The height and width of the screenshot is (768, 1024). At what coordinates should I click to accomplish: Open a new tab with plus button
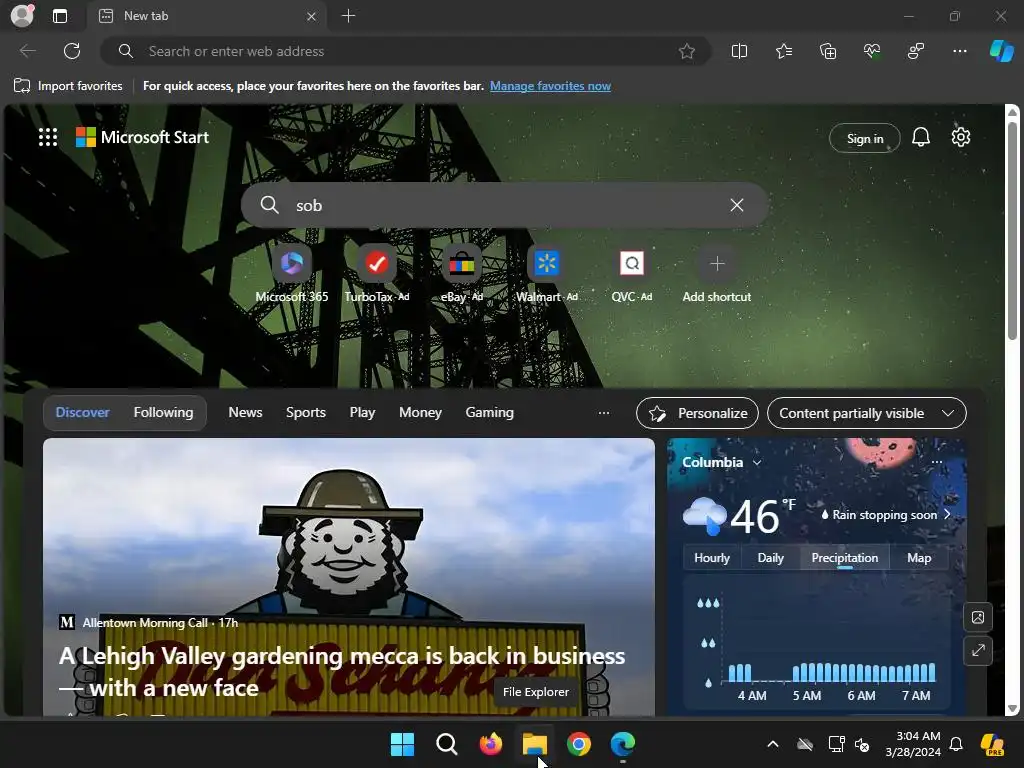(348, 16)
